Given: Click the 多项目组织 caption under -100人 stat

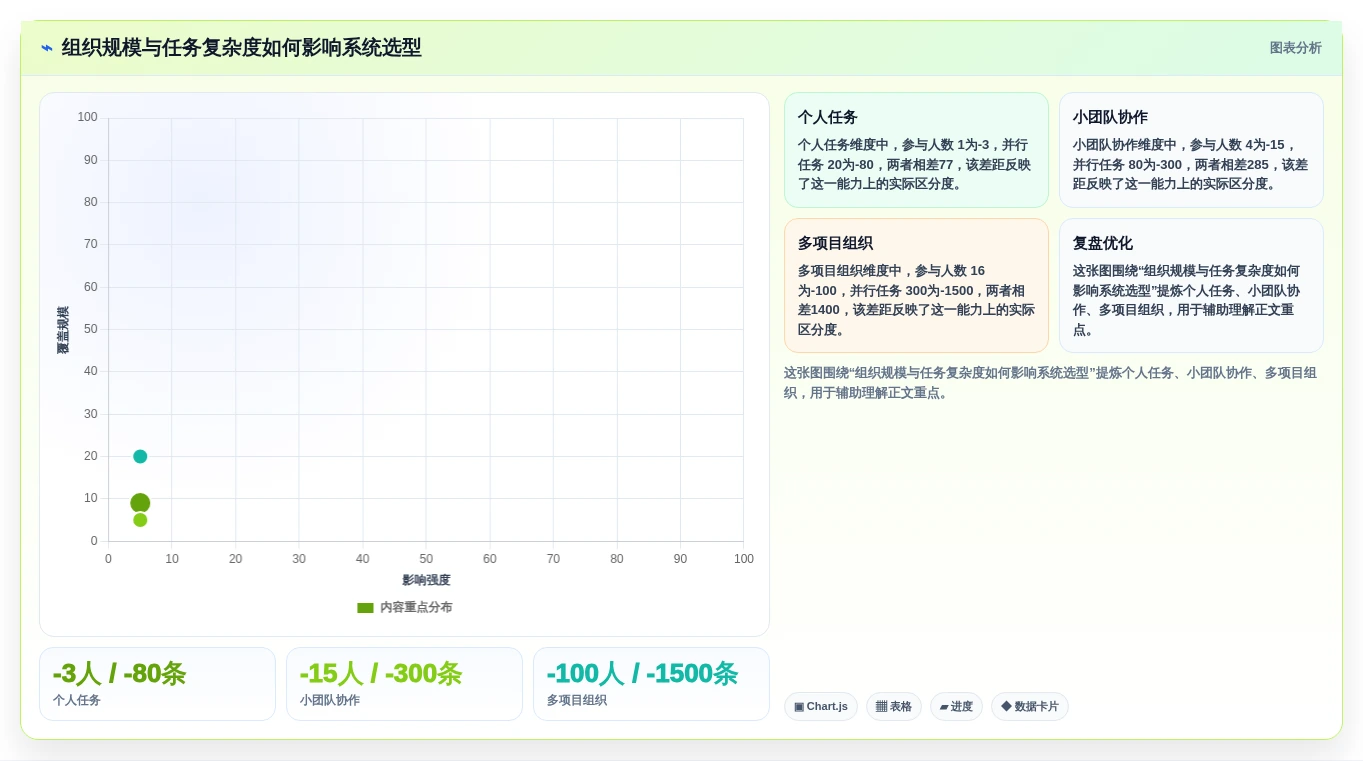Looking at the screenshot, I should pyautogui.click(x=577, y=701).
